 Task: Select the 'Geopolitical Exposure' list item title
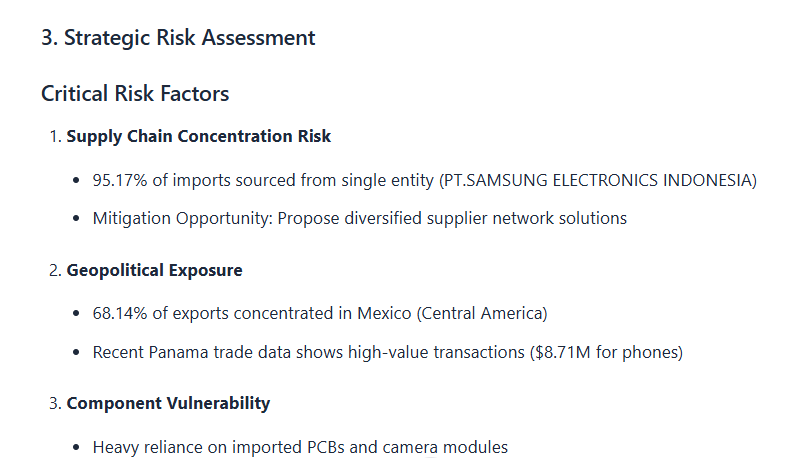[x=154, y=271]
